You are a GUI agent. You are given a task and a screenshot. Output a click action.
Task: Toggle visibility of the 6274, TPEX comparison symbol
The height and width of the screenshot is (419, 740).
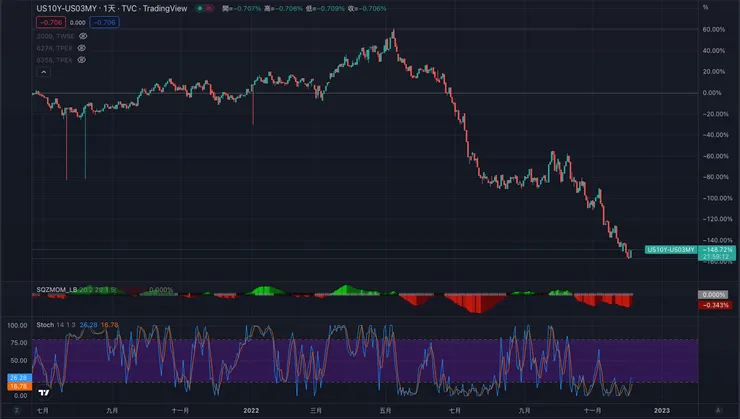[x=82, y=48]
